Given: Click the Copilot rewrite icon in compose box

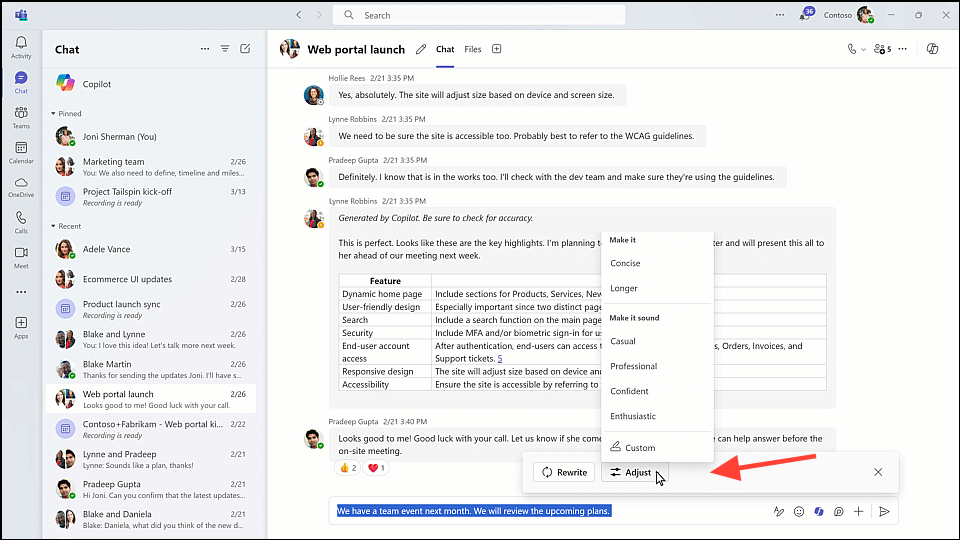Looking at the screenshot, I should [x=819, y=511].
